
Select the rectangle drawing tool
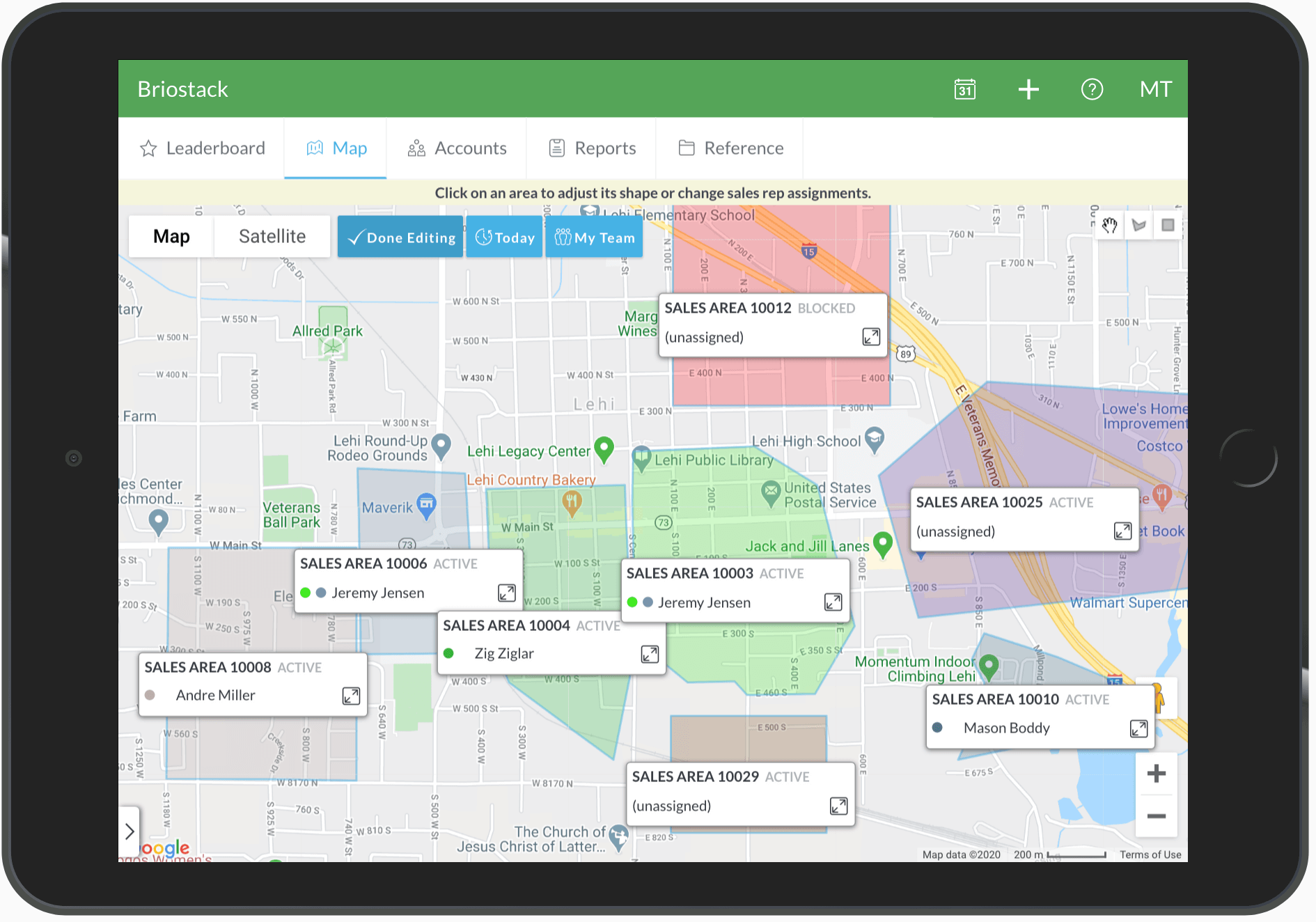1168,225
